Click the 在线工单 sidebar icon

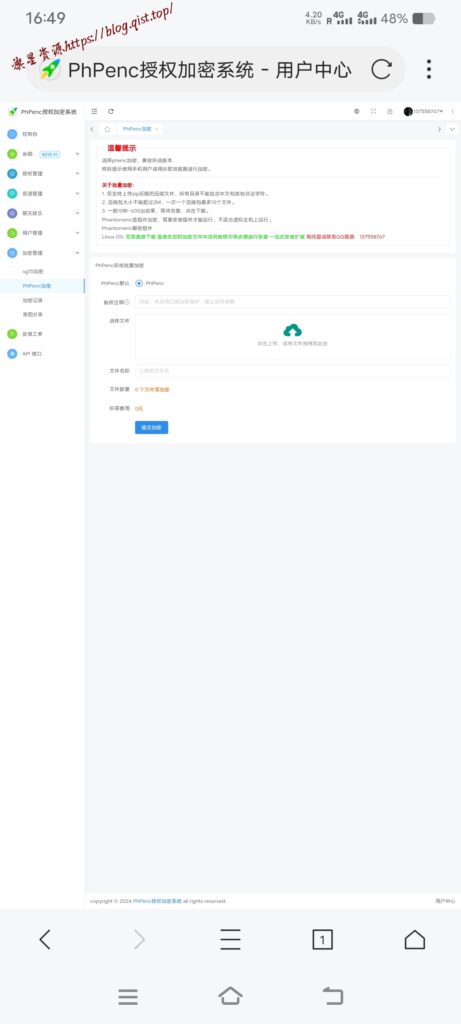[12, 334]
